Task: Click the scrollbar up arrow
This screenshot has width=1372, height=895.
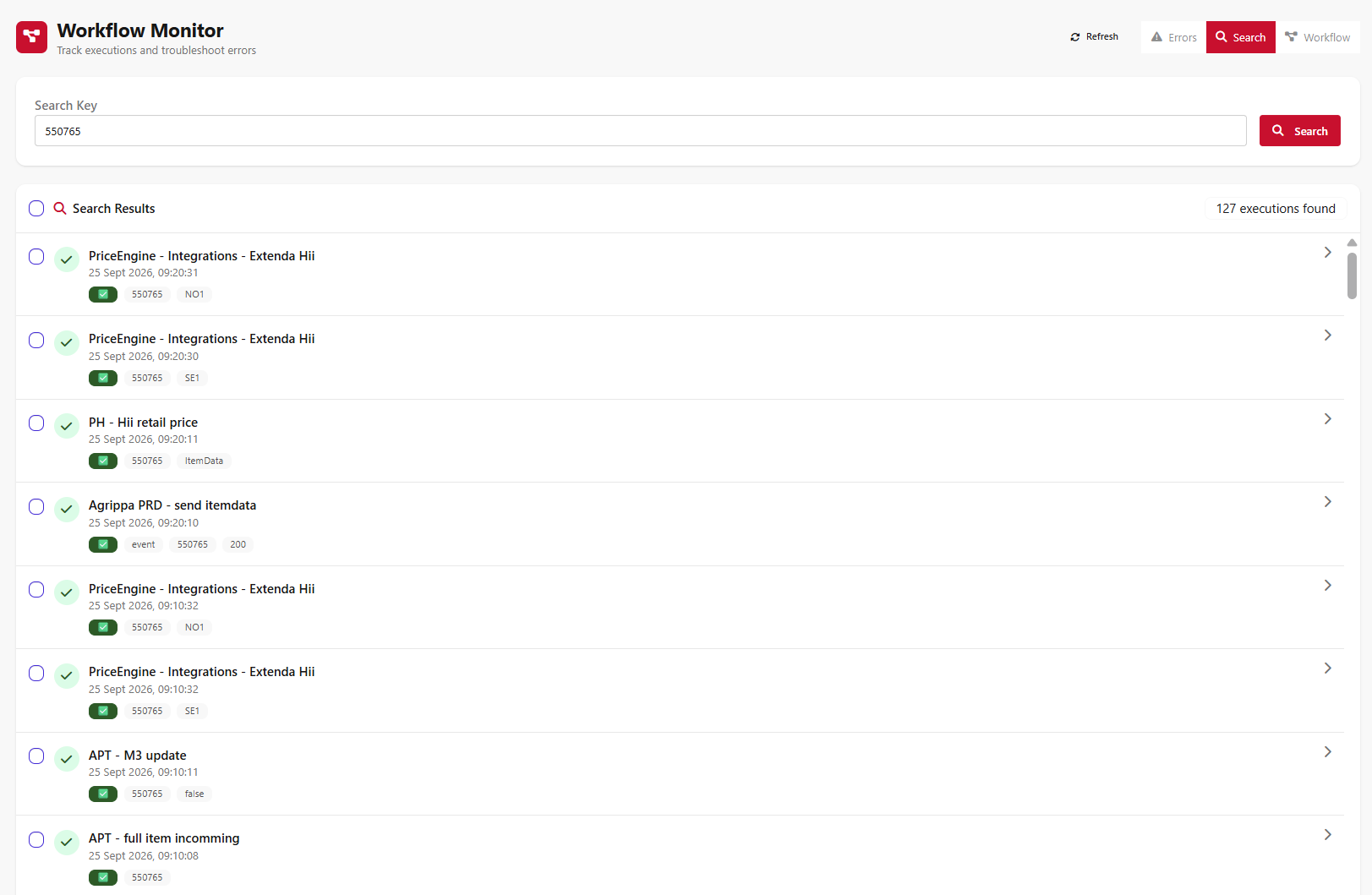Action: pos(1352,243)
